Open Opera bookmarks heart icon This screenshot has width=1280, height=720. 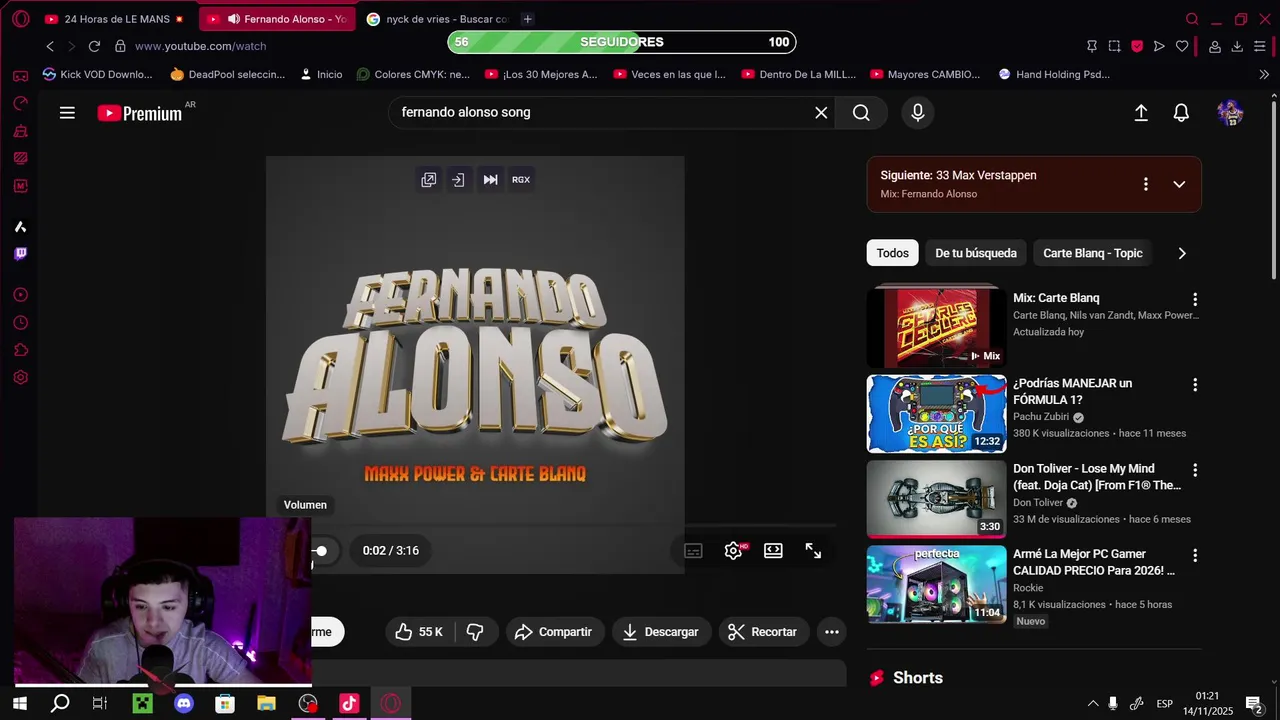(x=1182, y=46)
